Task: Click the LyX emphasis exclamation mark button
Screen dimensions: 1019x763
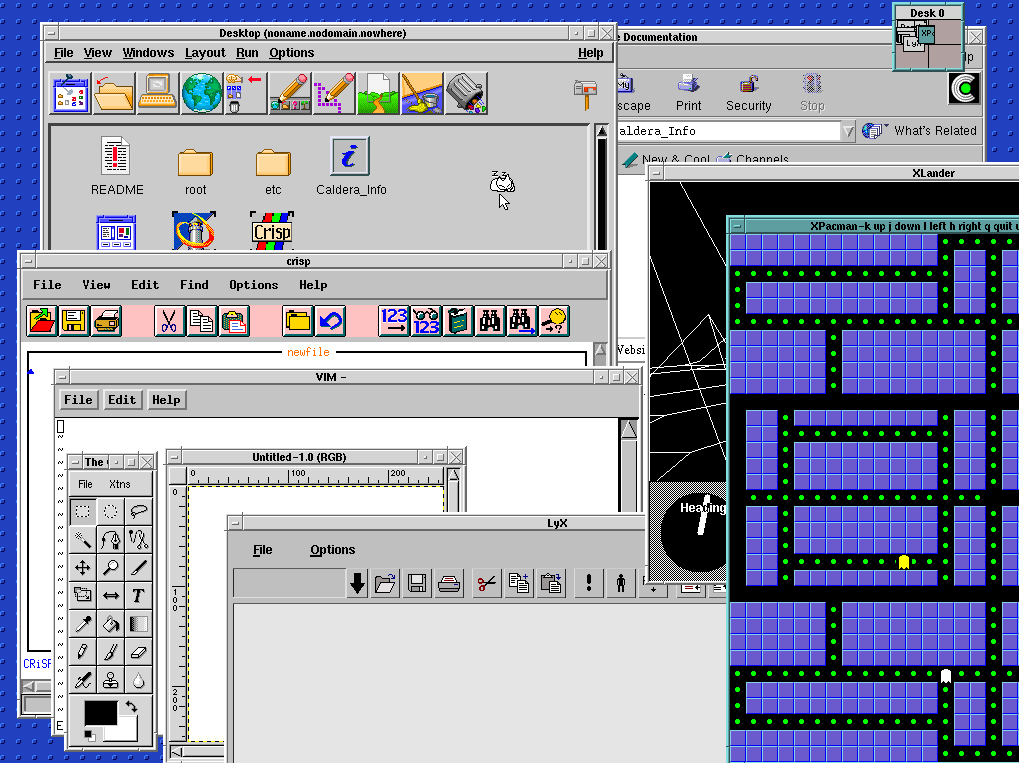Action: (589, 584)
